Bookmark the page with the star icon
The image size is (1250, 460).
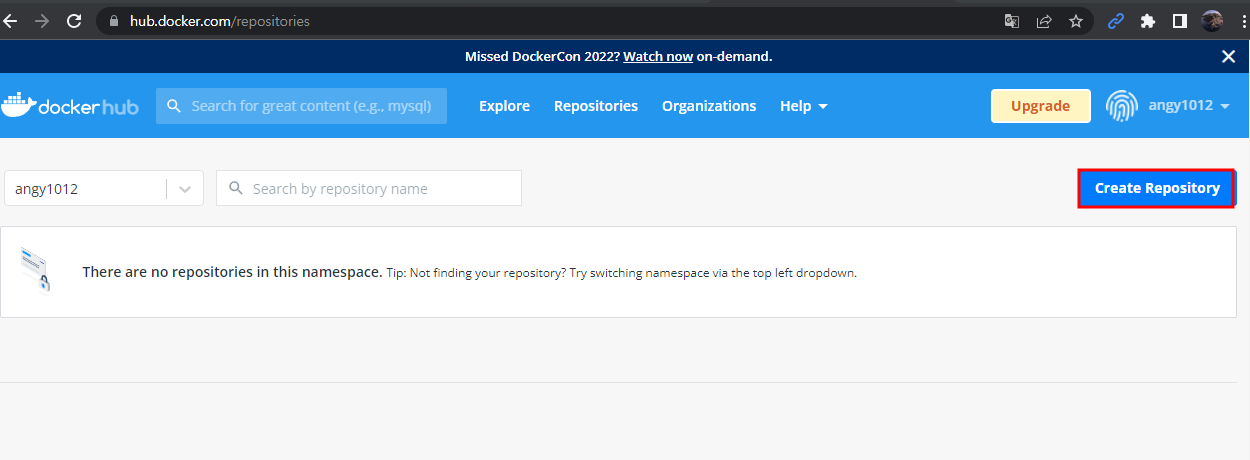click(1076, 20)
